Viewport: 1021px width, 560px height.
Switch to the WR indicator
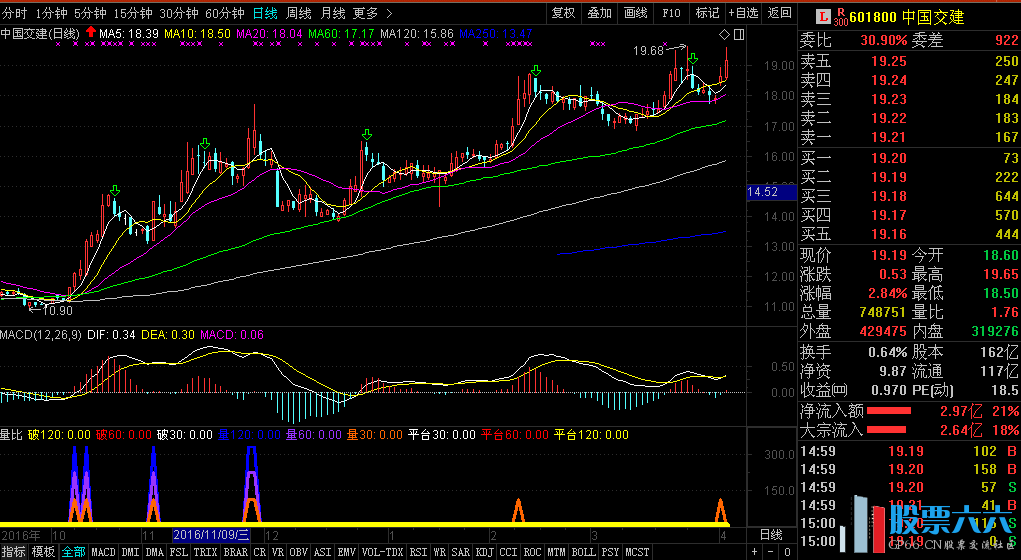coord(440,552)
